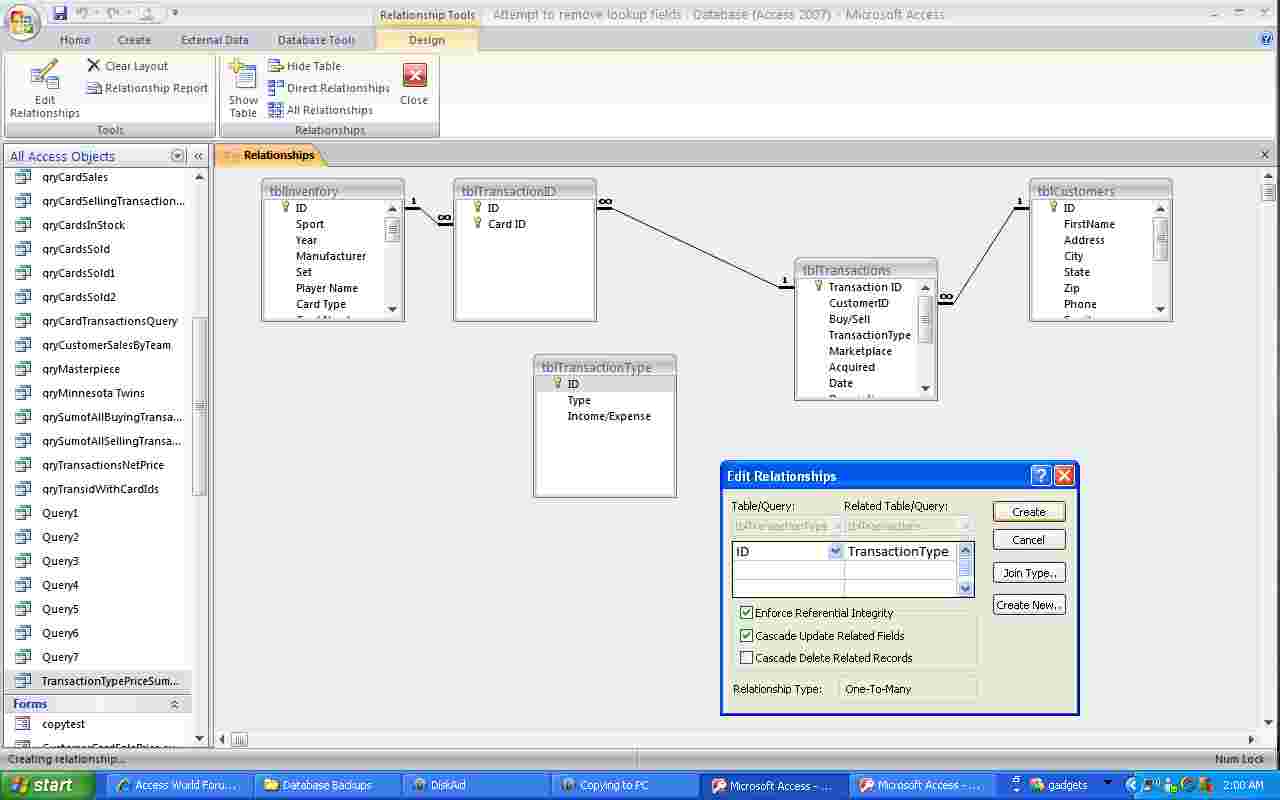Show Direct Relationships

click(329, 88)
